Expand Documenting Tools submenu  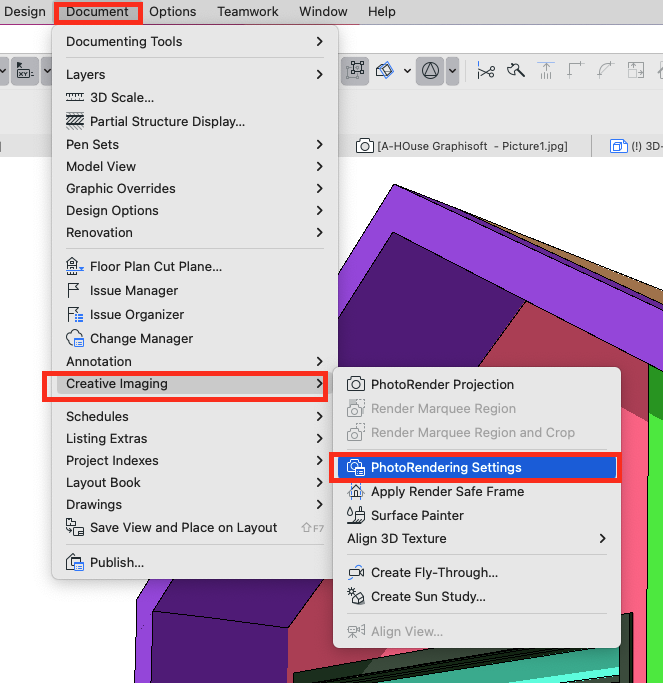click(x=195, y=41)
